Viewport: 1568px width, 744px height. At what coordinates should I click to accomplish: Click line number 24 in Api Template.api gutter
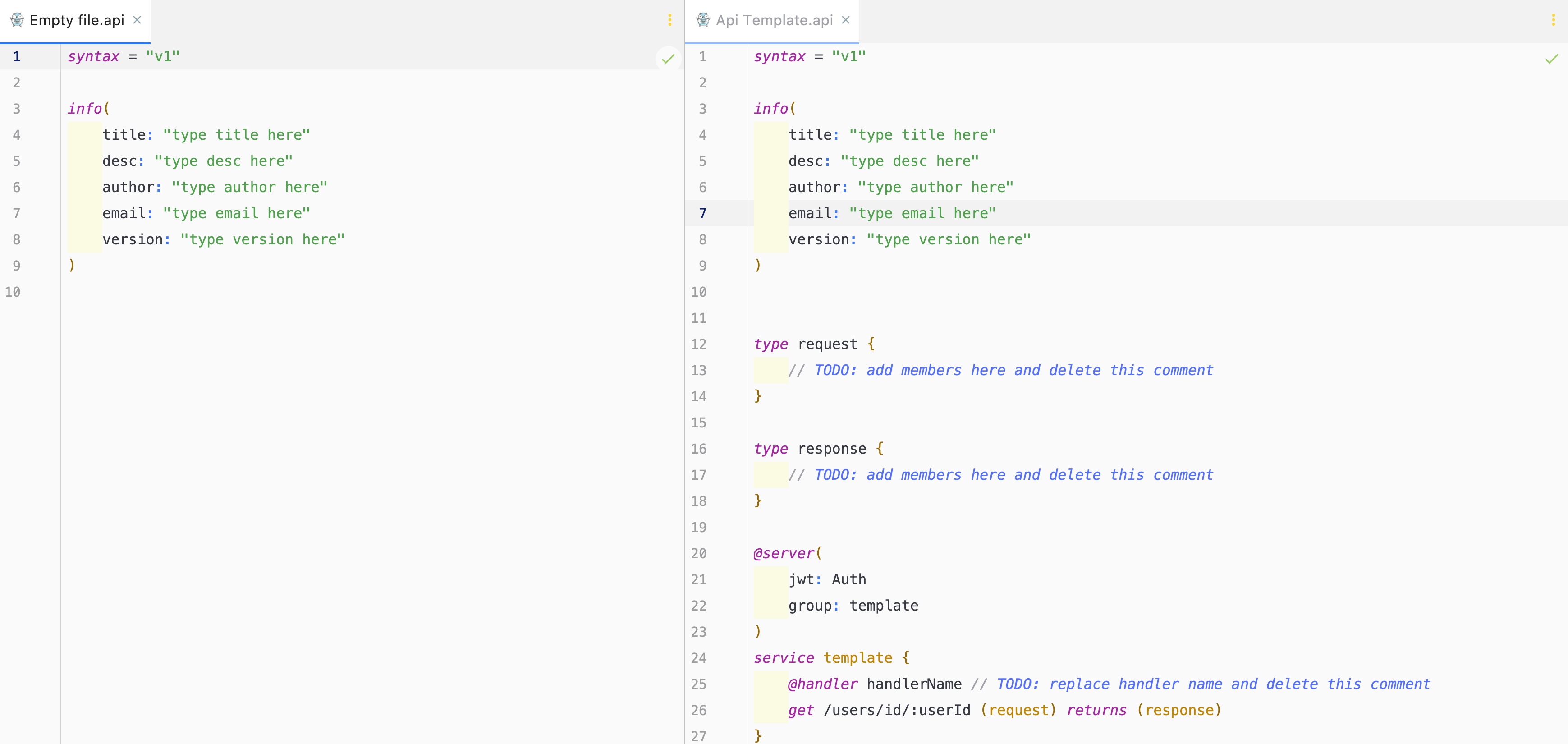click(698, 658)
